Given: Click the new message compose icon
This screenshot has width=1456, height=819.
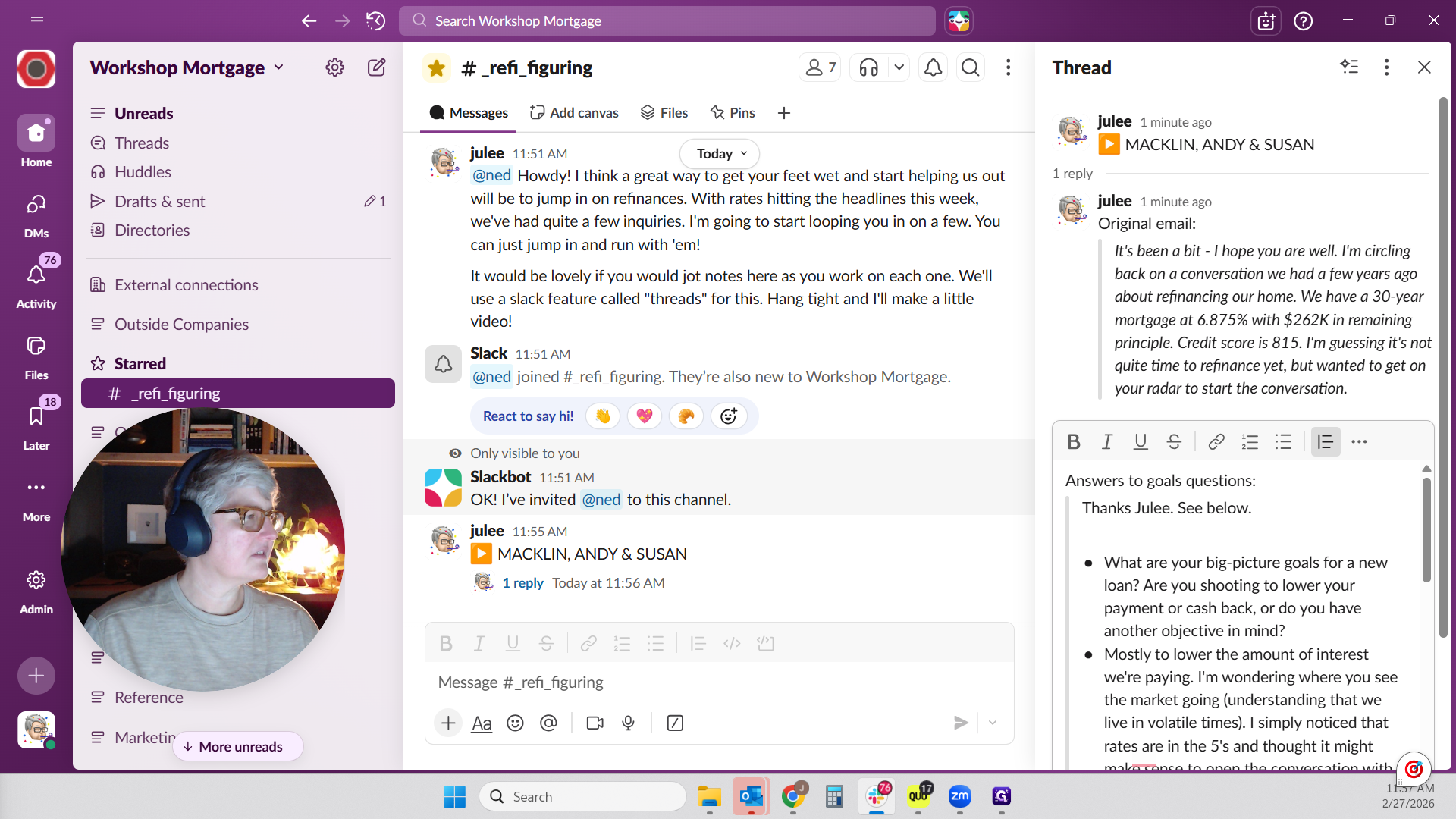Looking at the screenshot, I should 376,67.
